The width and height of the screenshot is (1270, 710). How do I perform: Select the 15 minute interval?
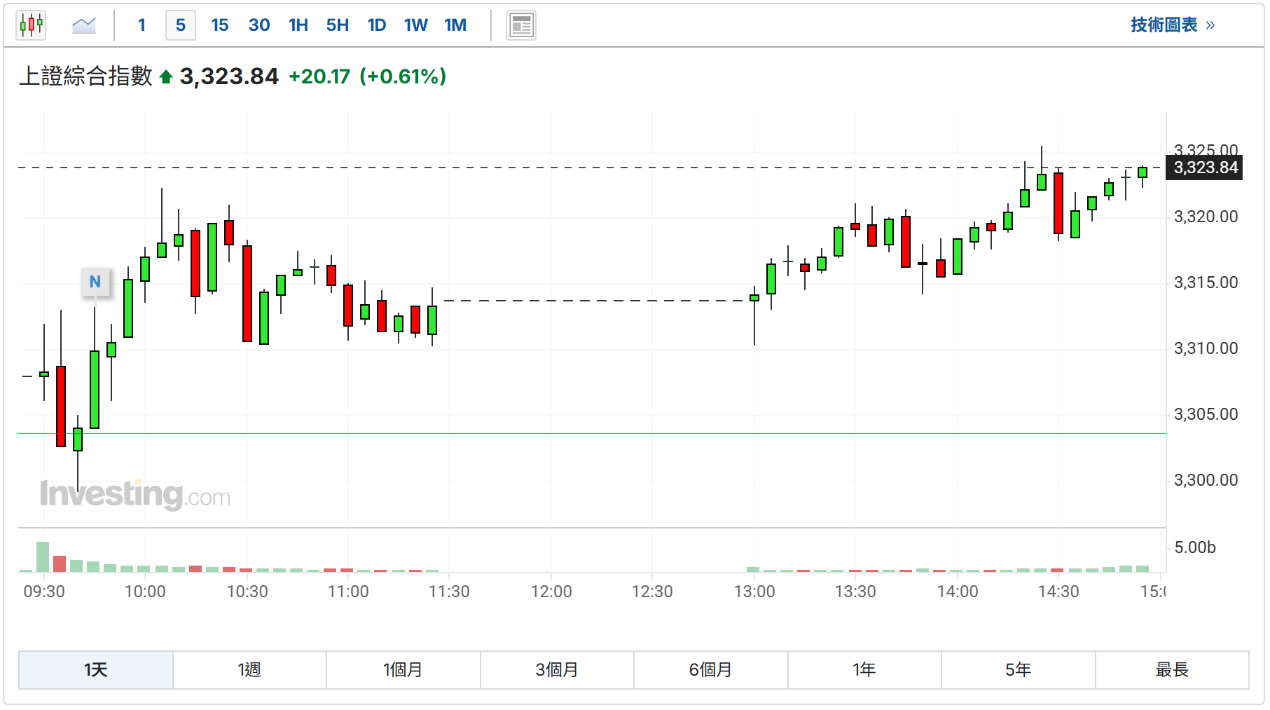point(220,25)
